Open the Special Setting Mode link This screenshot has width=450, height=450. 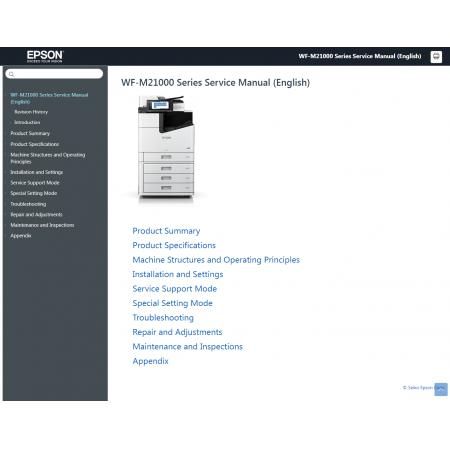pyautogui.click(x=172, y=303)
